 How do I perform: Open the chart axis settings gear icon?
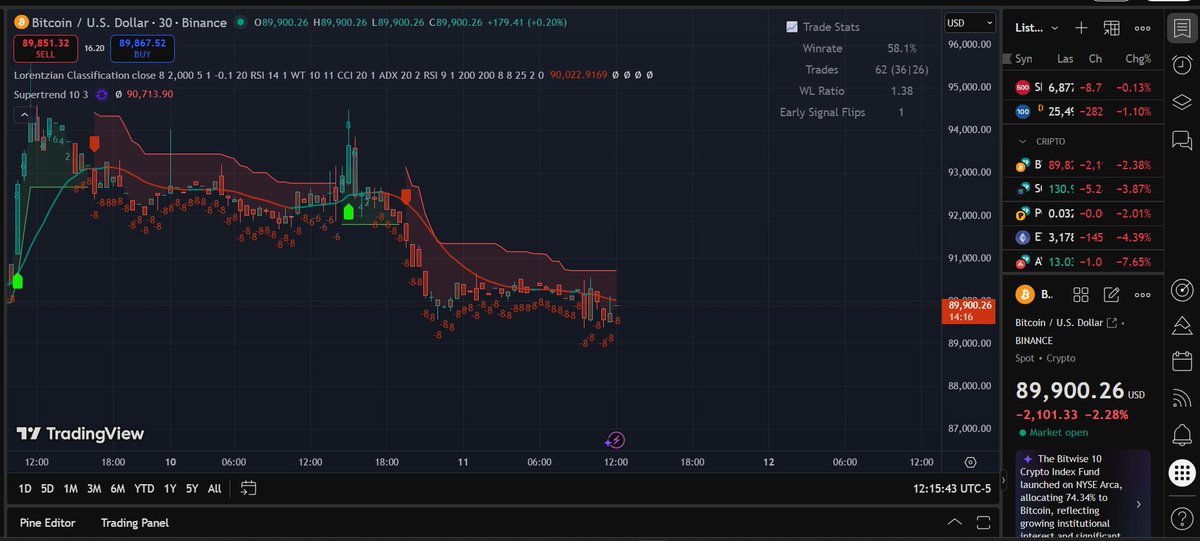pyautogui.click(x=970, y=461)
